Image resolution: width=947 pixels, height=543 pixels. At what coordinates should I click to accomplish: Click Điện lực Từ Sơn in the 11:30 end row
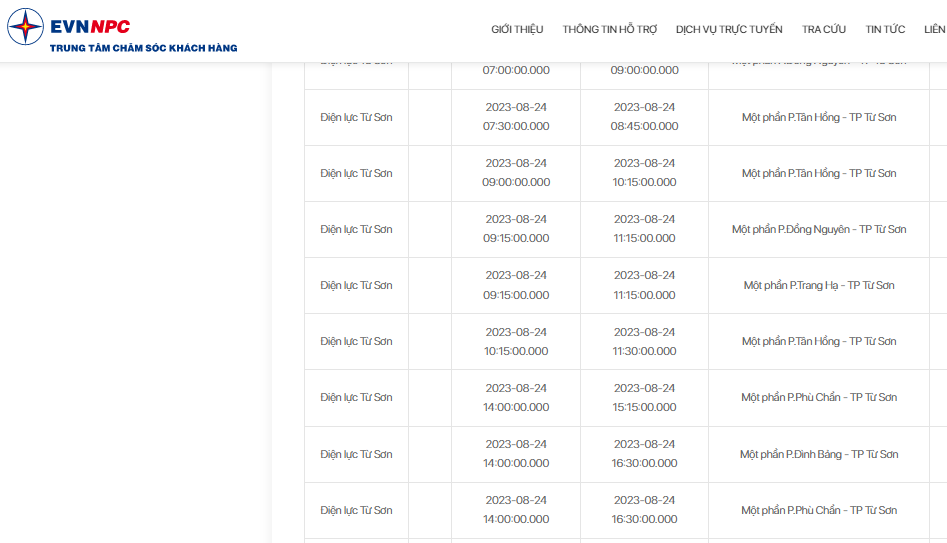click(356, 342)
